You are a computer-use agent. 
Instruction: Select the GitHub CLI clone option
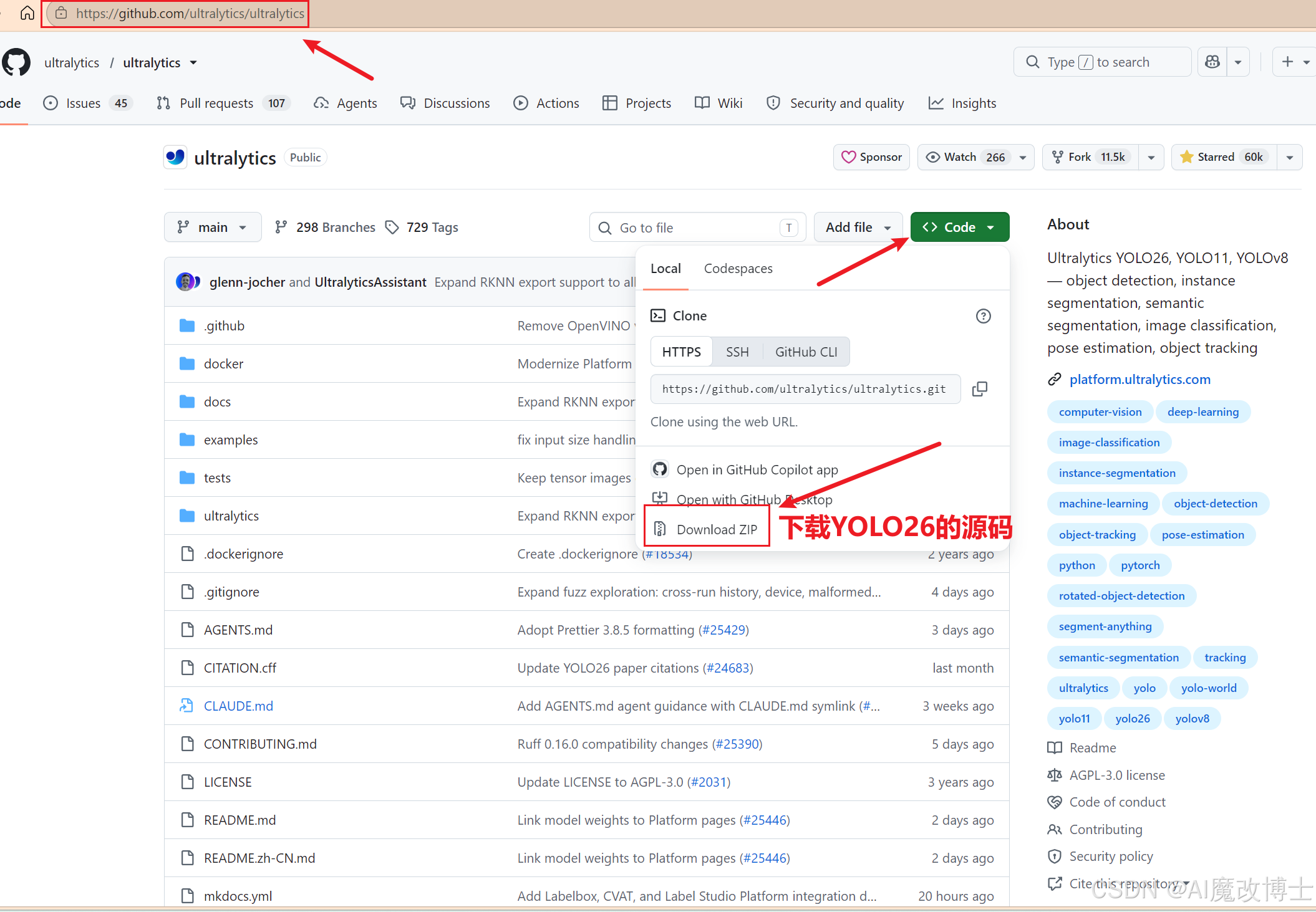[806, 352]
